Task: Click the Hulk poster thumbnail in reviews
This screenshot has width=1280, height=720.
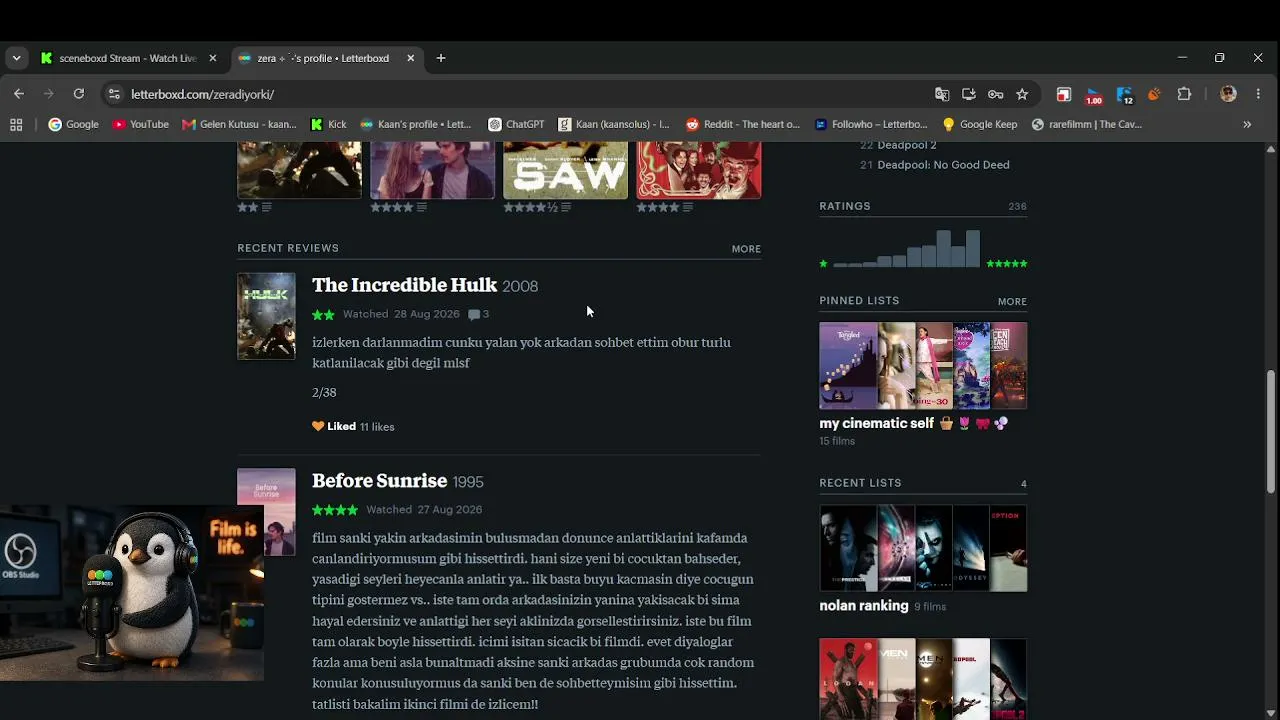Action: [x=266, y=316]
